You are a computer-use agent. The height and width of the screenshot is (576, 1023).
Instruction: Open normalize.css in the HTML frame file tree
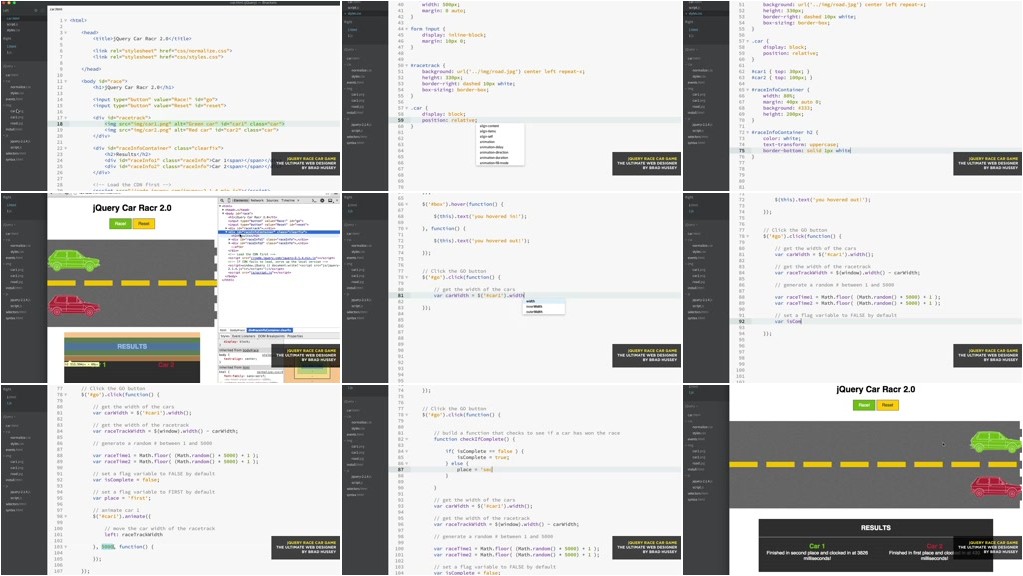pos(20,87)
